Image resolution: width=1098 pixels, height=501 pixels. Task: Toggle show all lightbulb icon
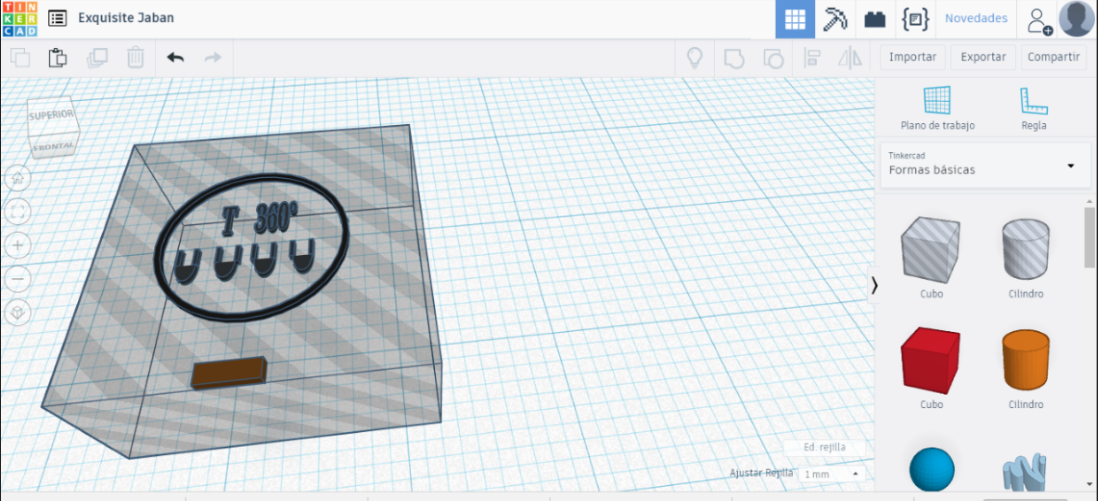(x=694, y=57)
